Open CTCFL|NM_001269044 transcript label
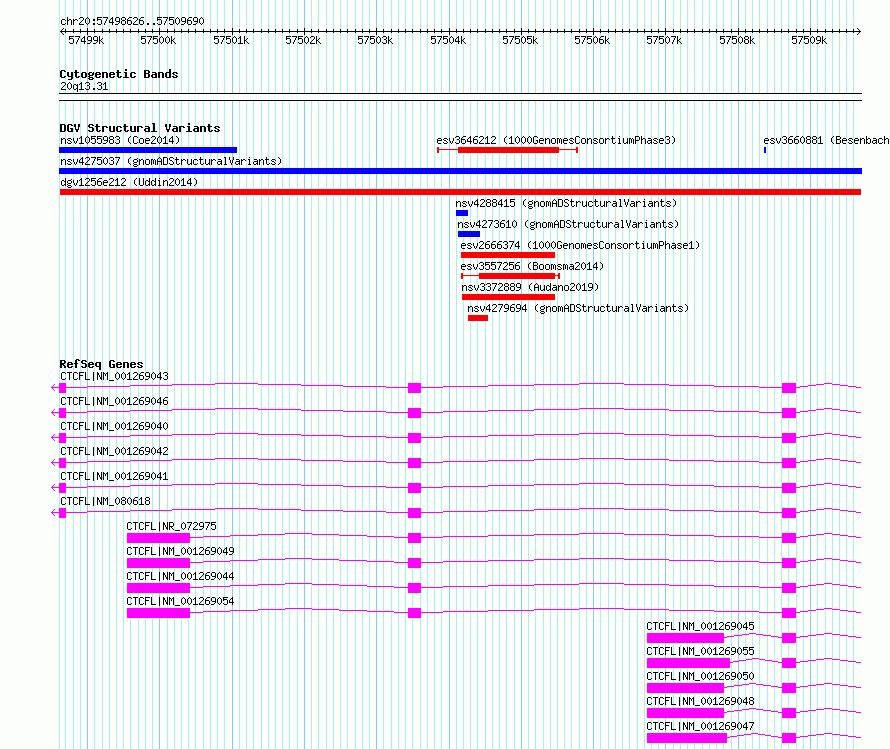The width and height of the screenshot is (890, 749). [x=180, y=576]
